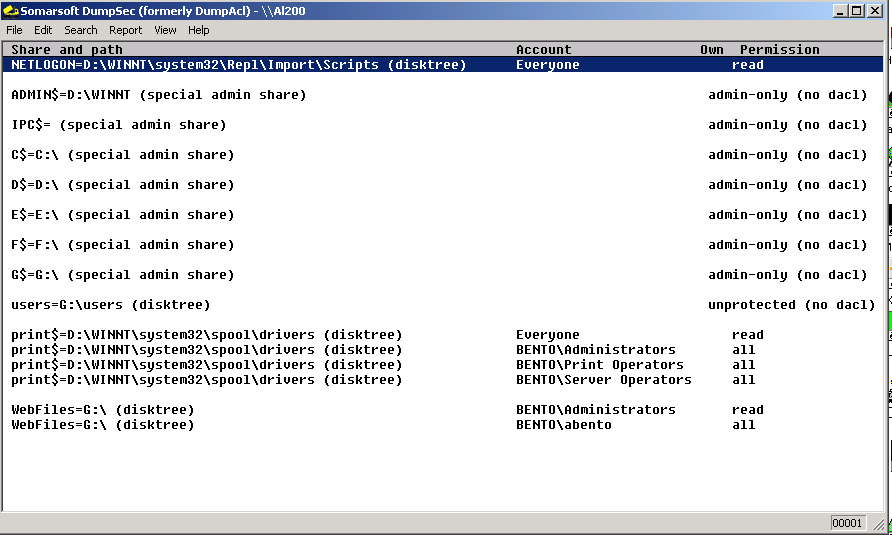Maximize the DumpSec window
Screen dimensions: 892x535
(857, 10)
